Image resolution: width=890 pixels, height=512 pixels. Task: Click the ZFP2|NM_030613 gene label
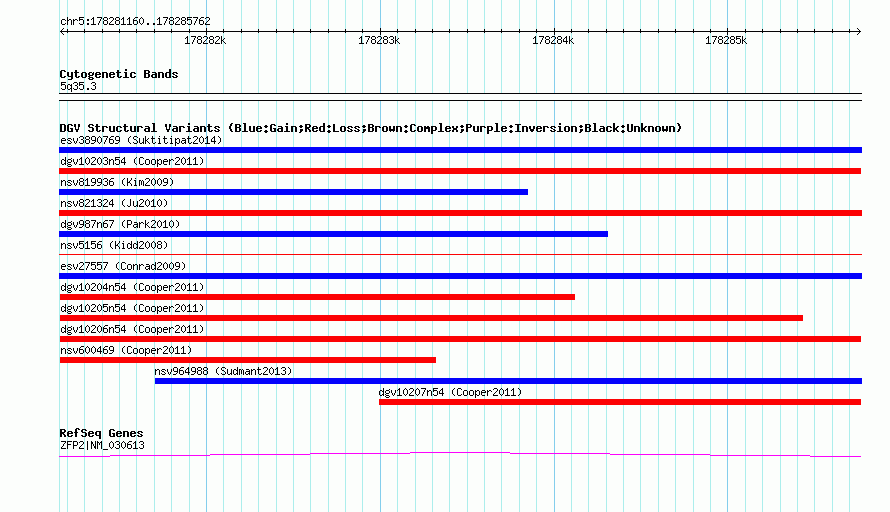click(x=102, y=446)
